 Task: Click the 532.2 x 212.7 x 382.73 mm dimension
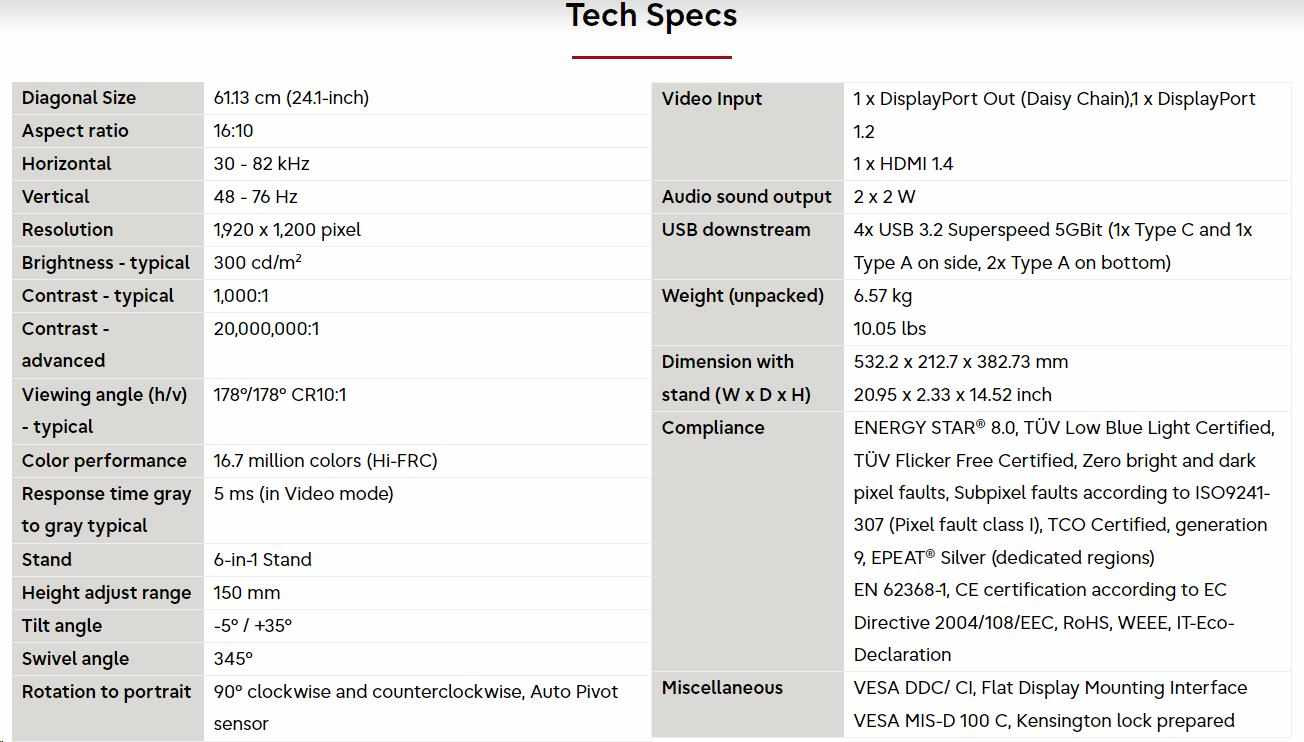(960, 362)
